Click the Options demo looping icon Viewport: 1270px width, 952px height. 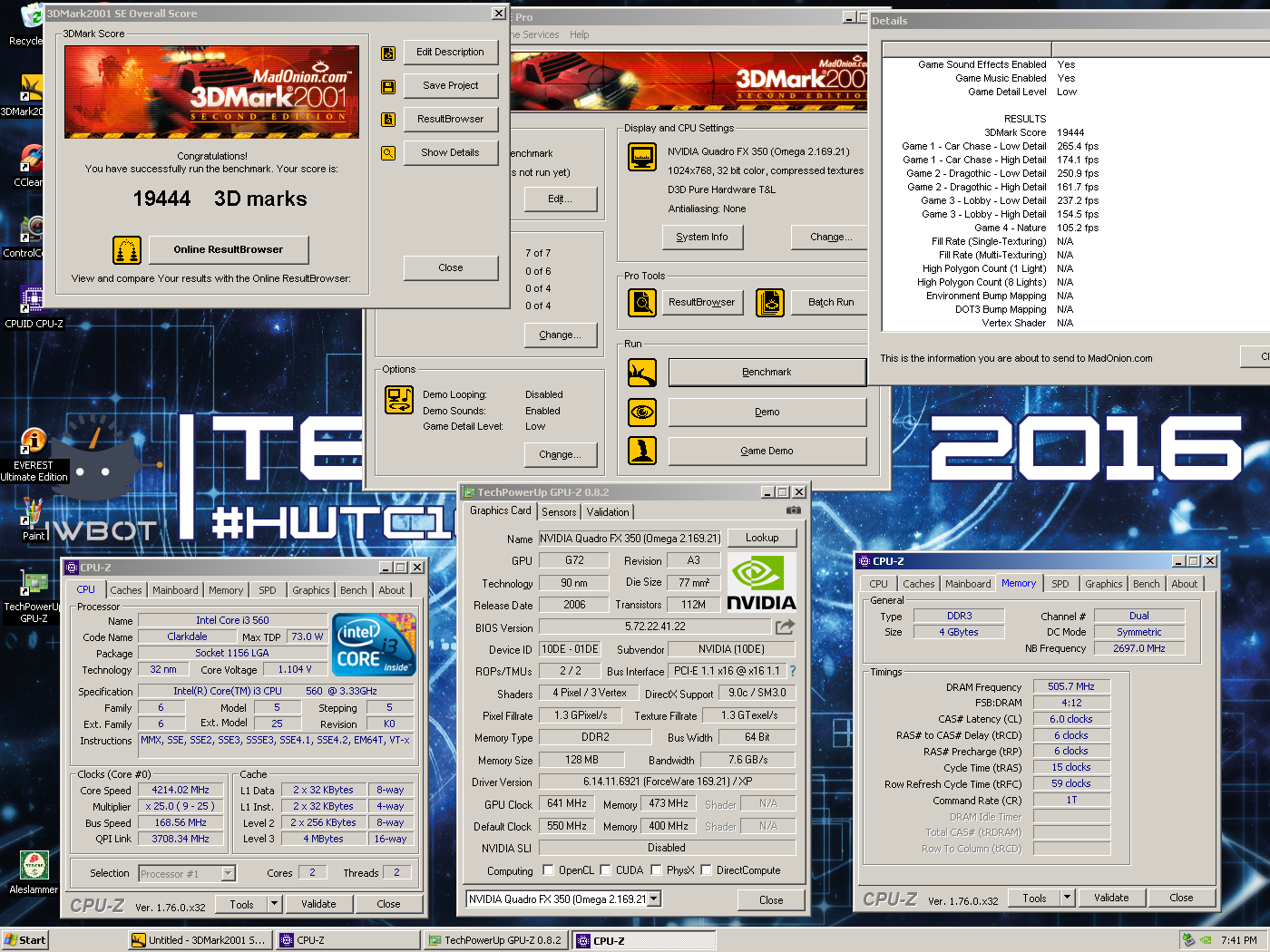[x=399, y=400]
